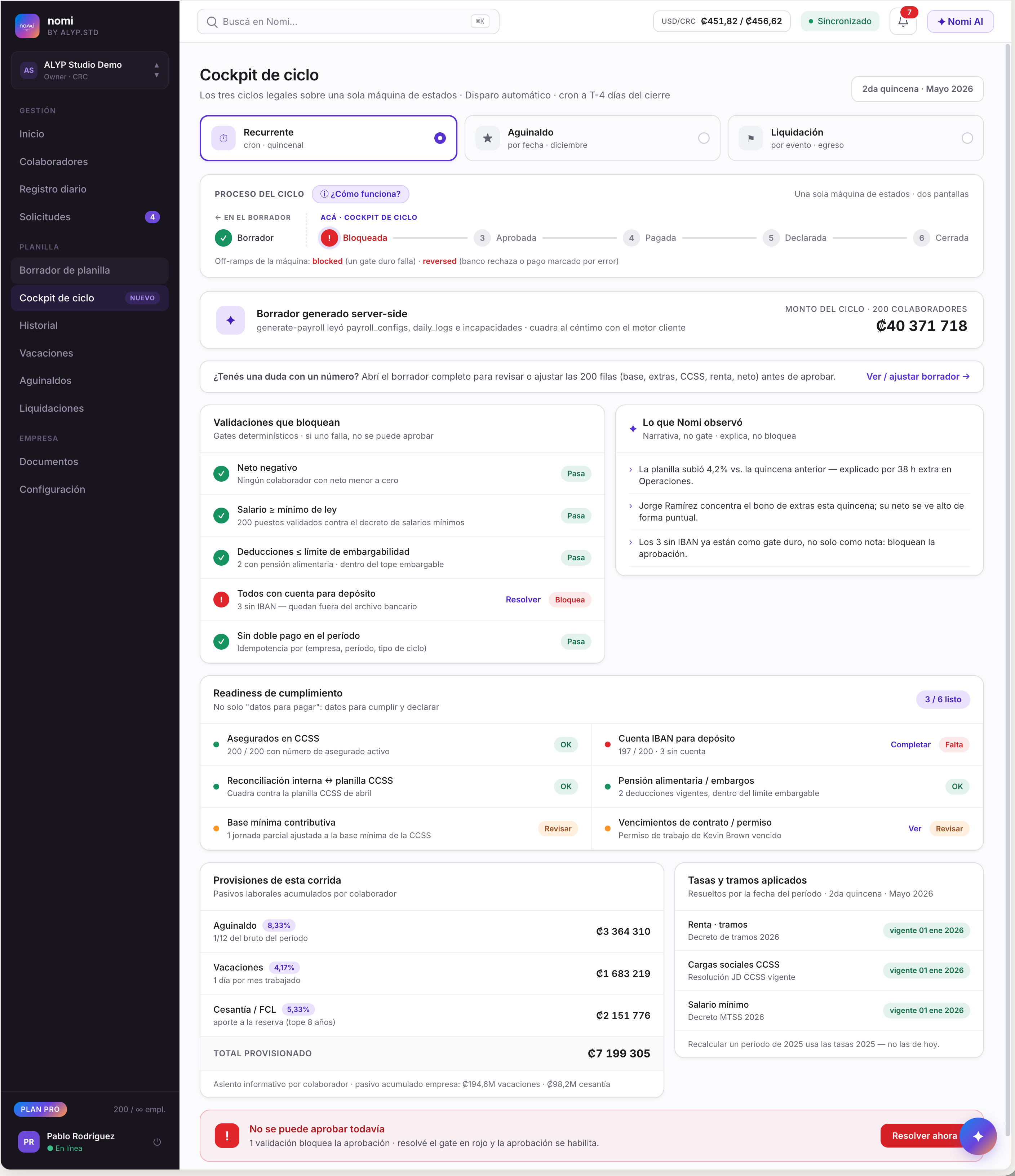Viewport: 1015px width, 1176px height.
Task: Click the nomi logo icon in sidebar
Action: [27, 26]
